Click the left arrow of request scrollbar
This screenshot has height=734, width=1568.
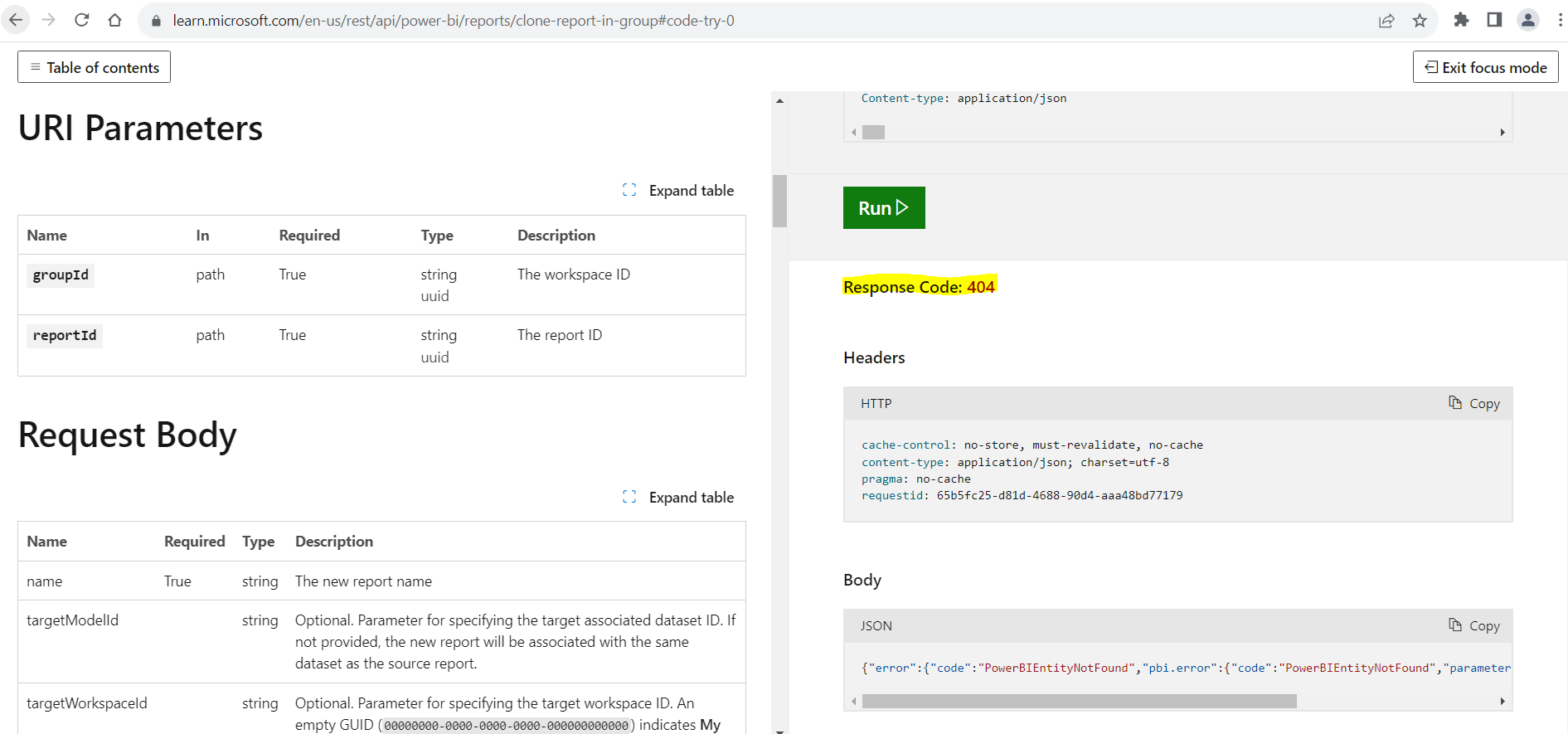(853, 132)
